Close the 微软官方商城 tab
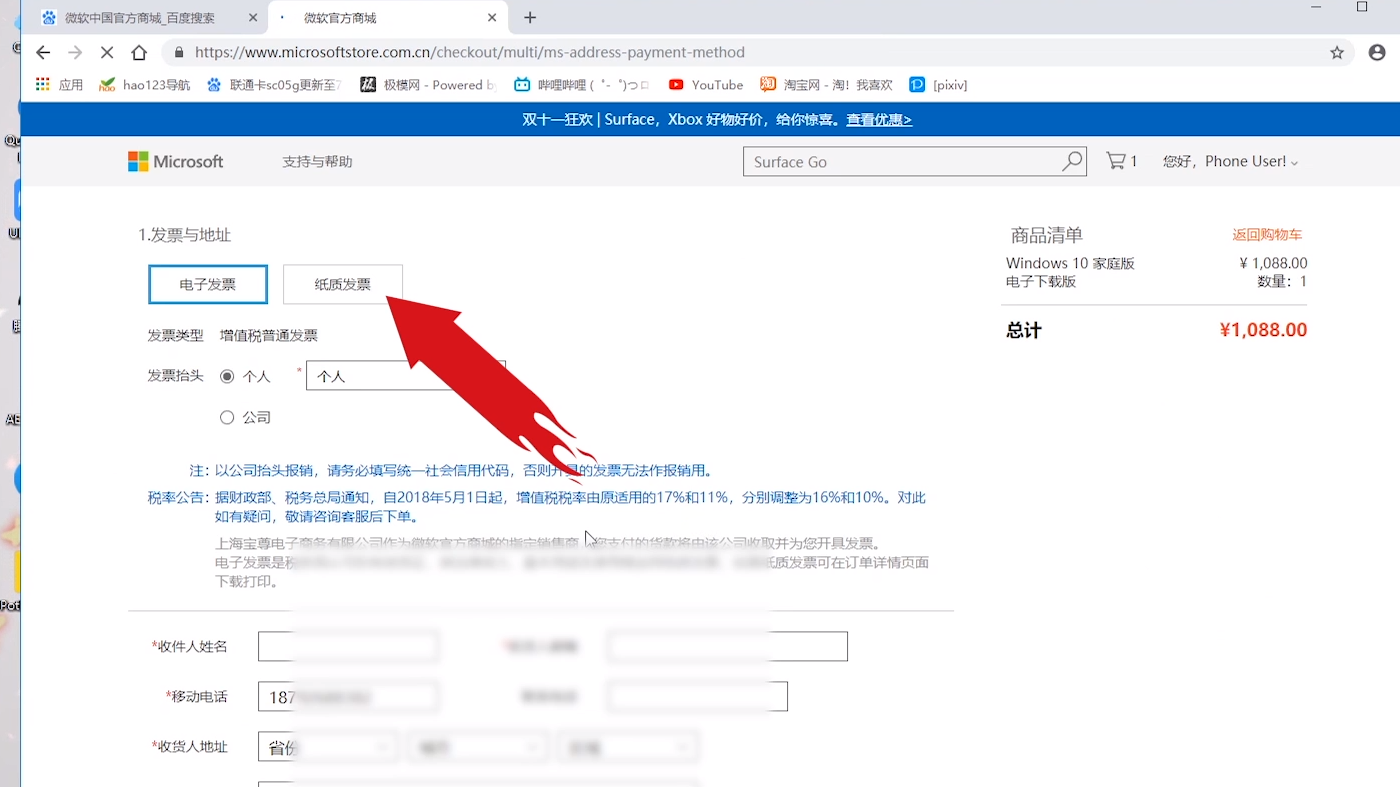 [492, 18]
